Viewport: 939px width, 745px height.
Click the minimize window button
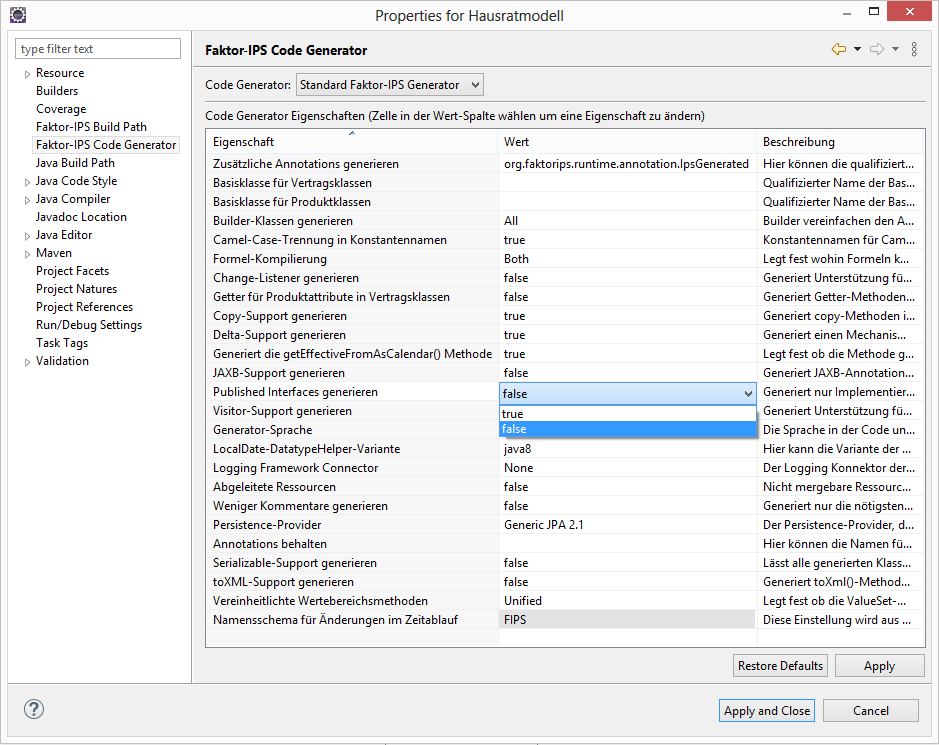(x=847, y=13)
